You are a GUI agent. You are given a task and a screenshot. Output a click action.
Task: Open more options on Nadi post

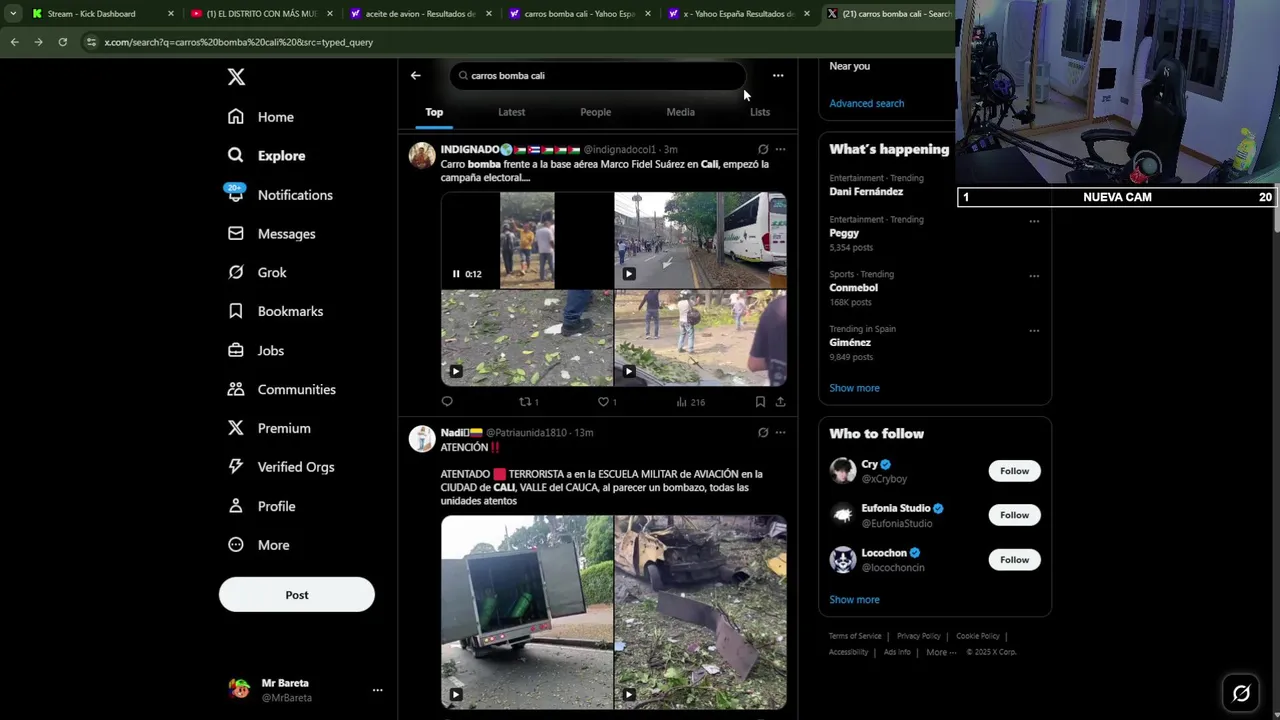tap(780, 432)
